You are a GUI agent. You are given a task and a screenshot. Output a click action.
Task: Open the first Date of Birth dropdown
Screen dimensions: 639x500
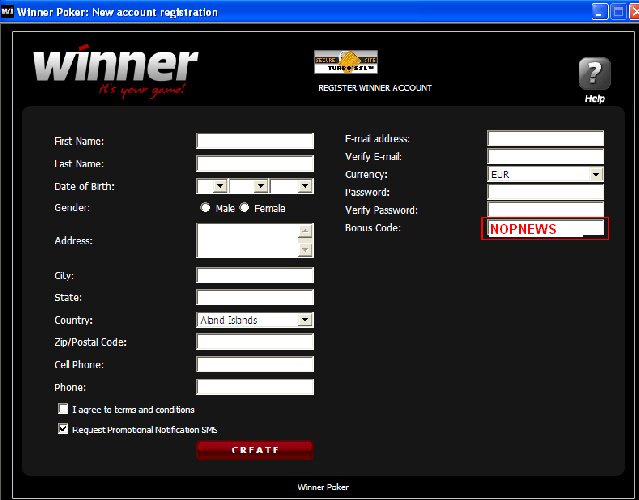point(220,186)
